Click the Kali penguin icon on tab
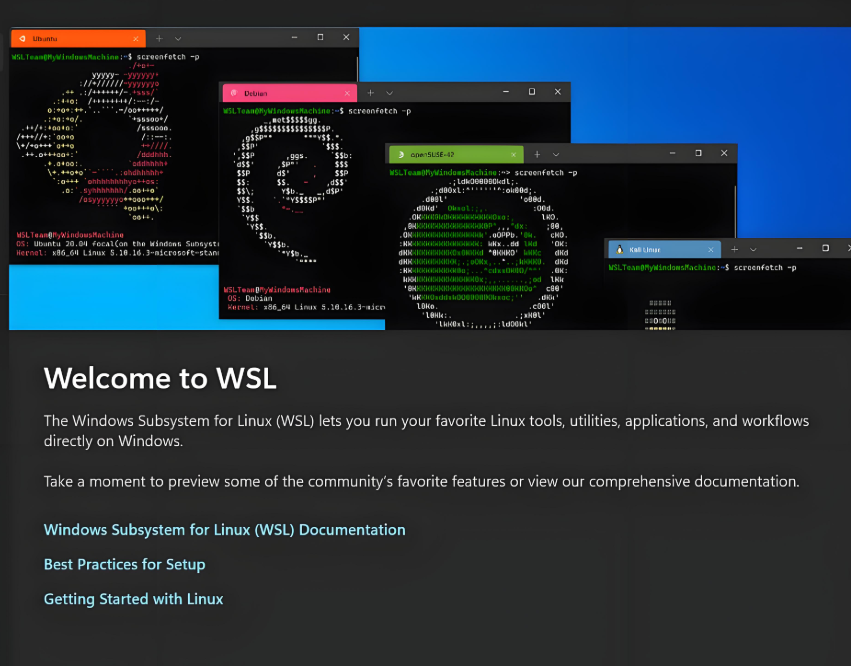 coord(619,250)
